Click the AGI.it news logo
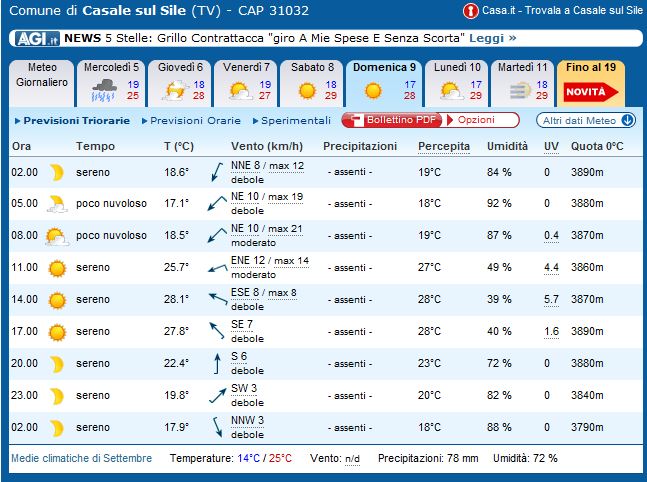 click(37, 39)
